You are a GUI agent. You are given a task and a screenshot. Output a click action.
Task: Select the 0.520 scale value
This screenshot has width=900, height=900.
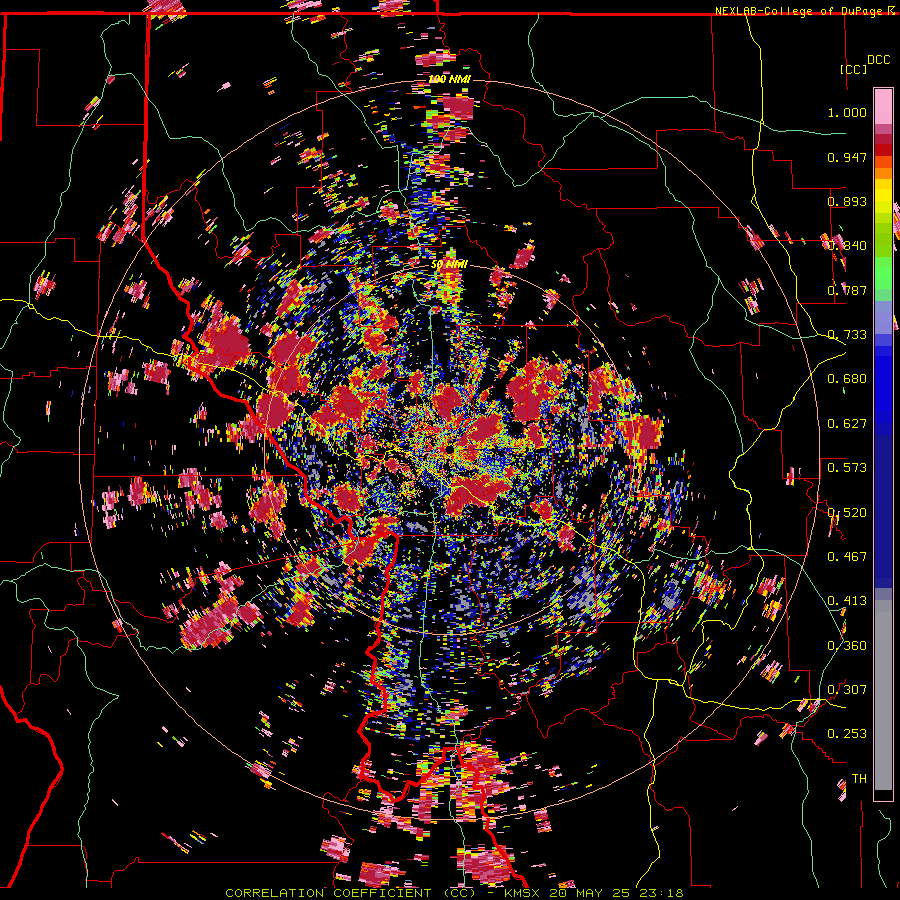pyautogui.click(x=847, y=513)
